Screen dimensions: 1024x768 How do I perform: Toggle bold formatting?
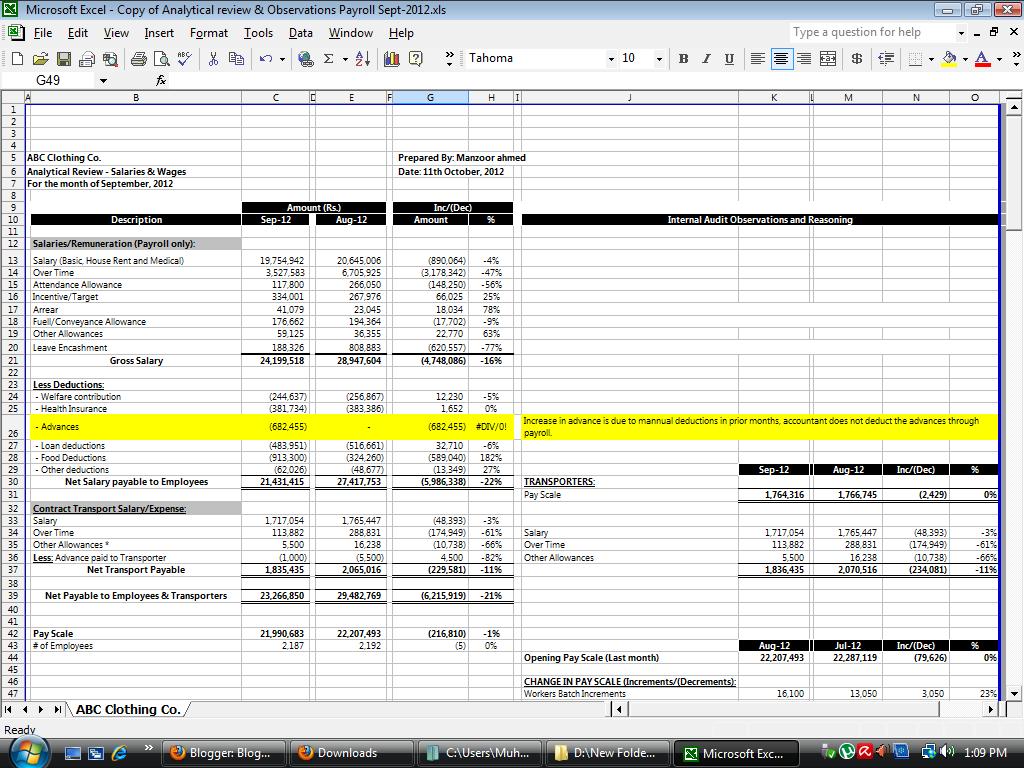click(683, 59)
